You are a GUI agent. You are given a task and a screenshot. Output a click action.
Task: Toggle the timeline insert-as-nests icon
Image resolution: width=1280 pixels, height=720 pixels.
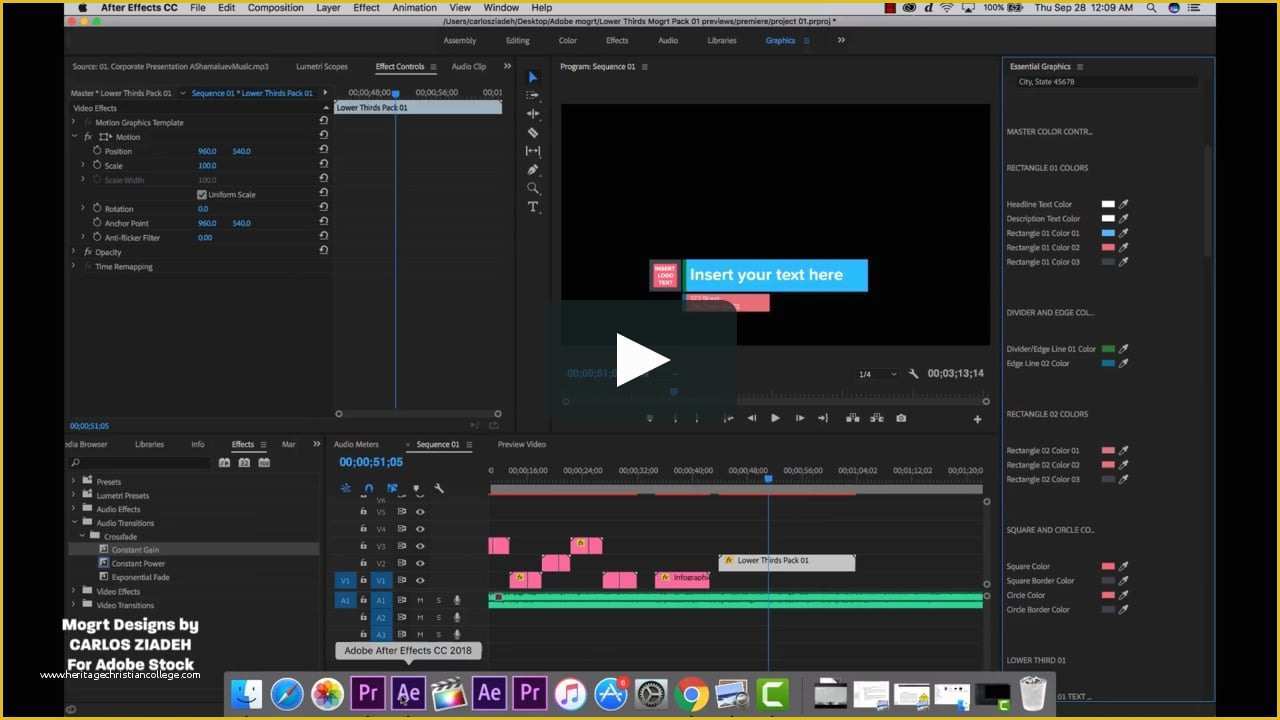point(346,489)
